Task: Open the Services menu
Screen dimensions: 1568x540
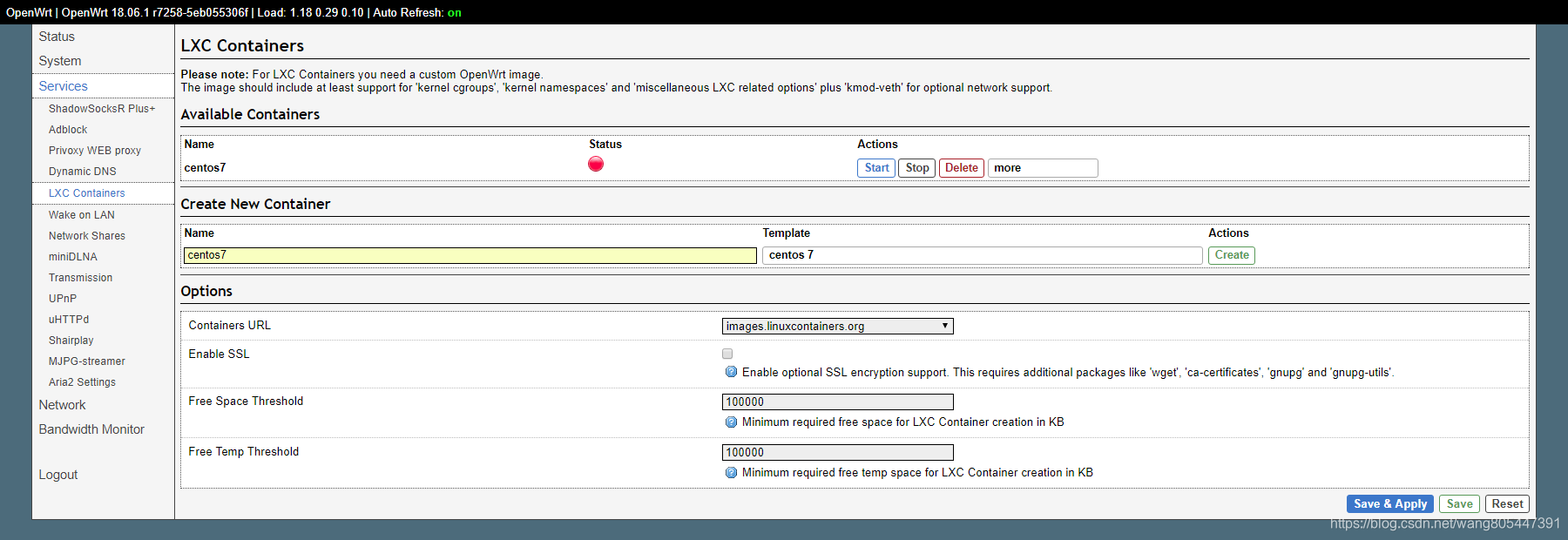Action: tap(63, 86)
